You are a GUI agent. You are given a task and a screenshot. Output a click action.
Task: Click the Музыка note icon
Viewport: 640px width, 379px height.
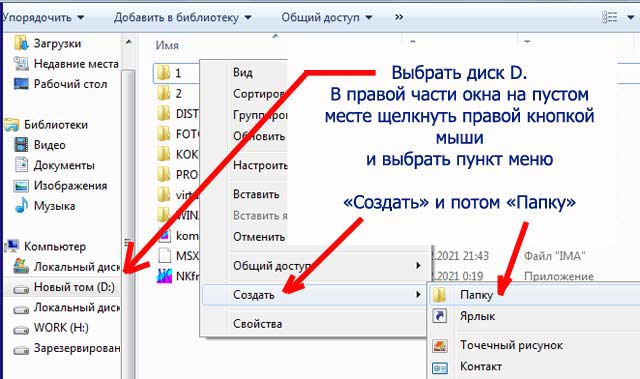21,206
